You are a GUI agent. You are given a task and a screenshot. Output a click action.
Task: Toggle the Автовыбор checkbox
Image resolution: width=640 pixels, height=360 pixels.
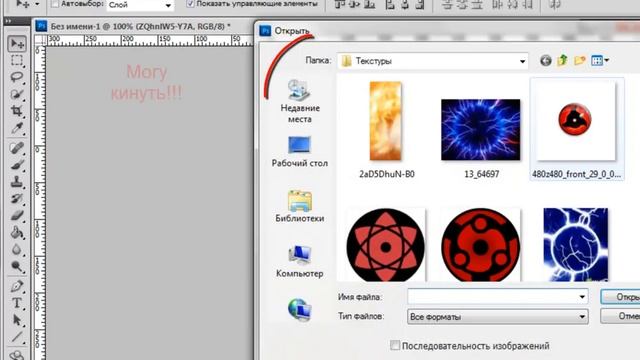[x=55, y=4]
